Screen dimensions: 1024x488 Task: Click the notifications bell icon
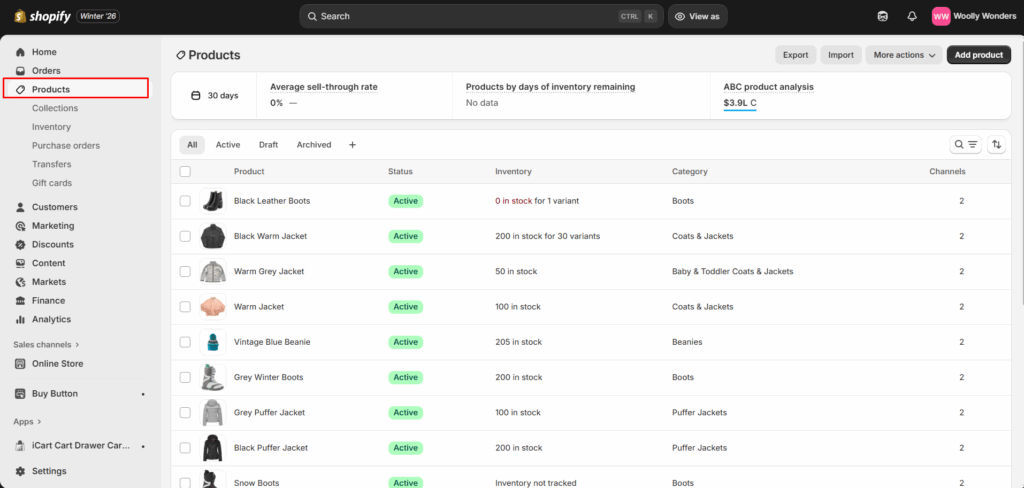pos(911,16)
